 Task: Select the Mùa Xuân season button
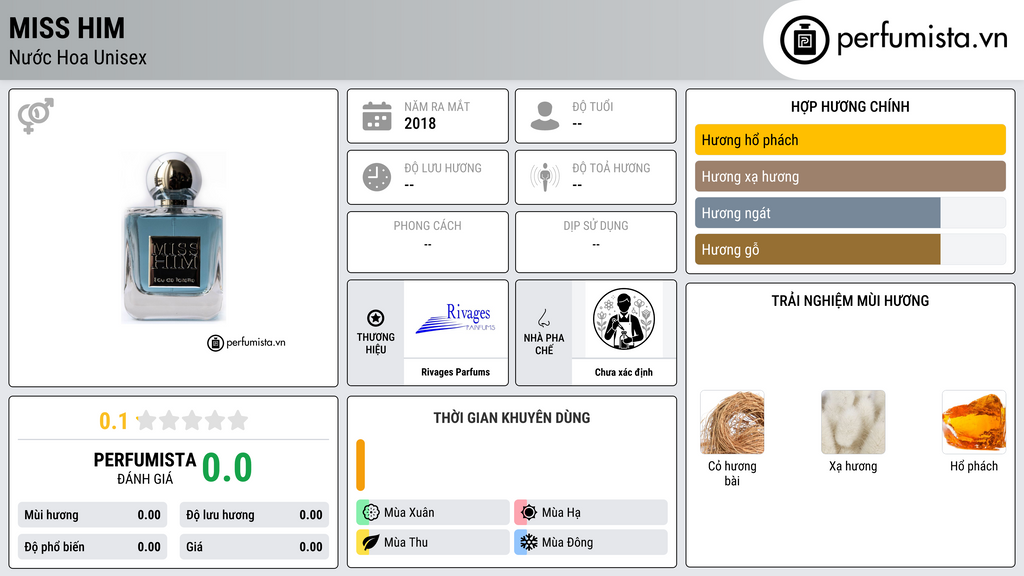(x=433, y=513)
